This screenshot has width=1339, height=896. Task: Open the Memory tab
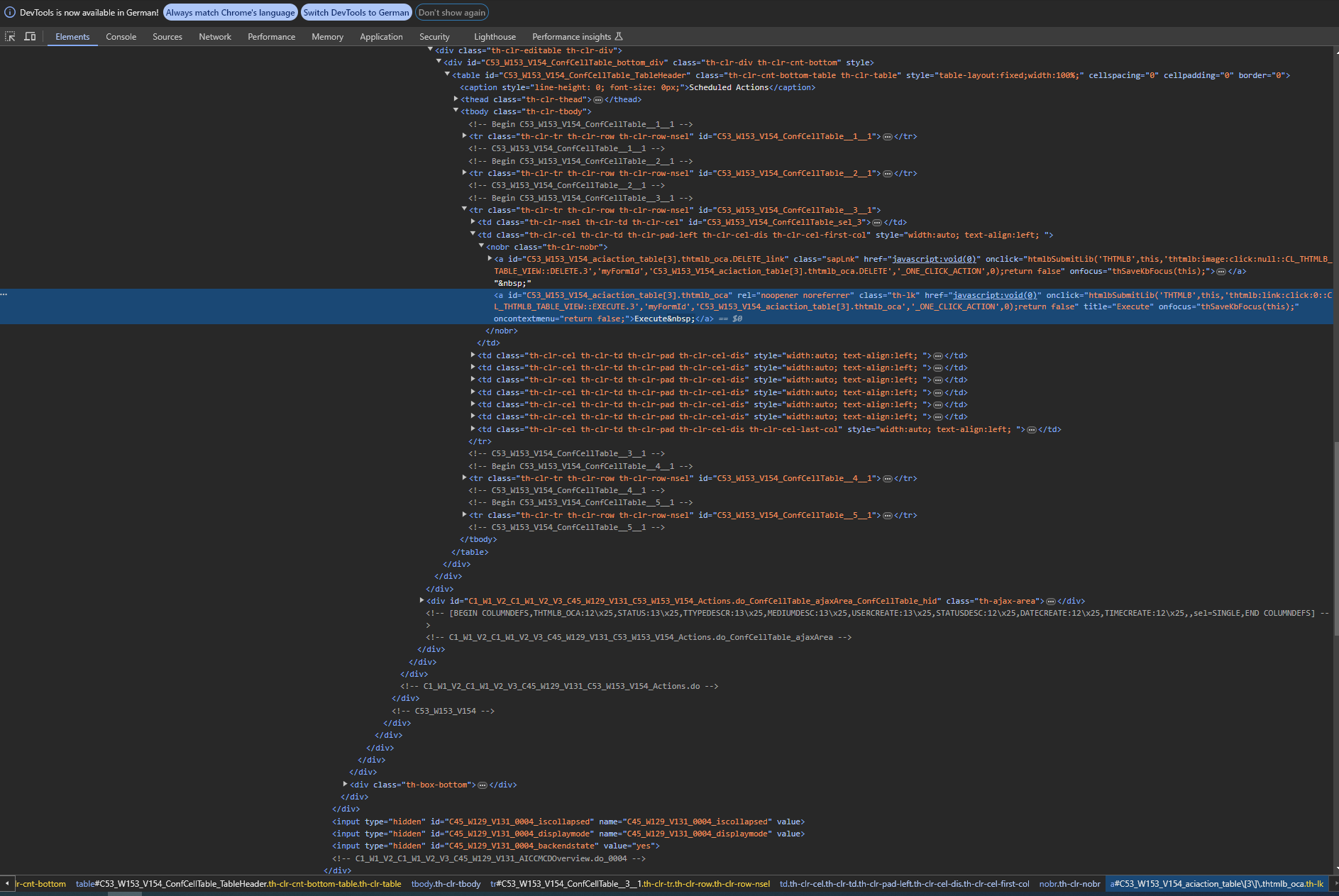[x=327, y=37]
